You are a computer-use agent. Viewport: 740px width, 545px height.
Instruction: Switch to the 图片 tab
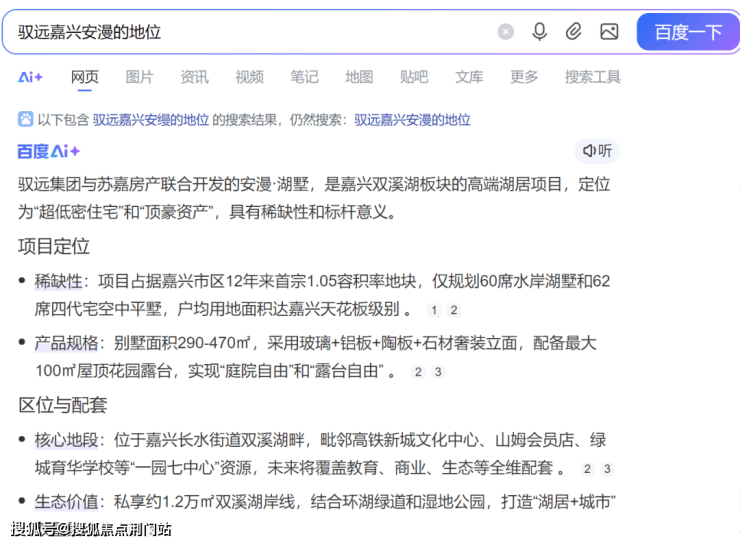pos(140,77)
